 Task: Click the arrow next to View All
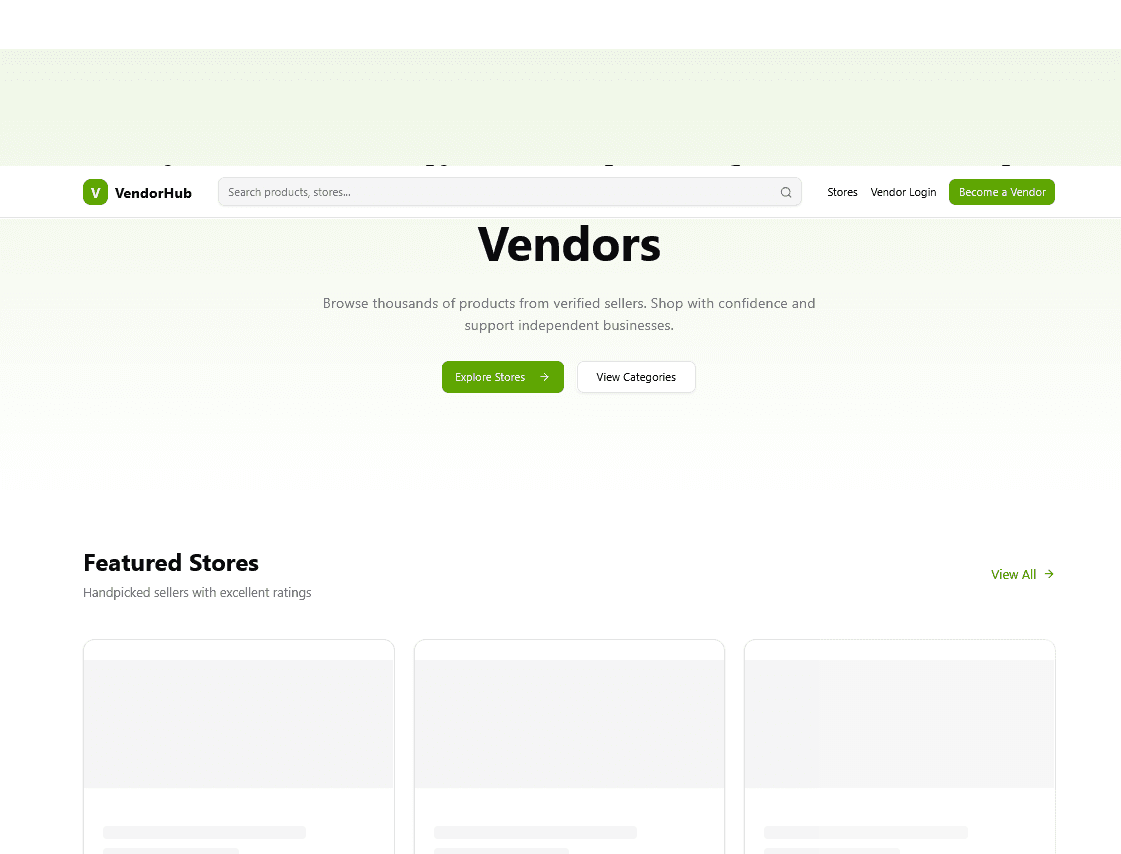1050,574
